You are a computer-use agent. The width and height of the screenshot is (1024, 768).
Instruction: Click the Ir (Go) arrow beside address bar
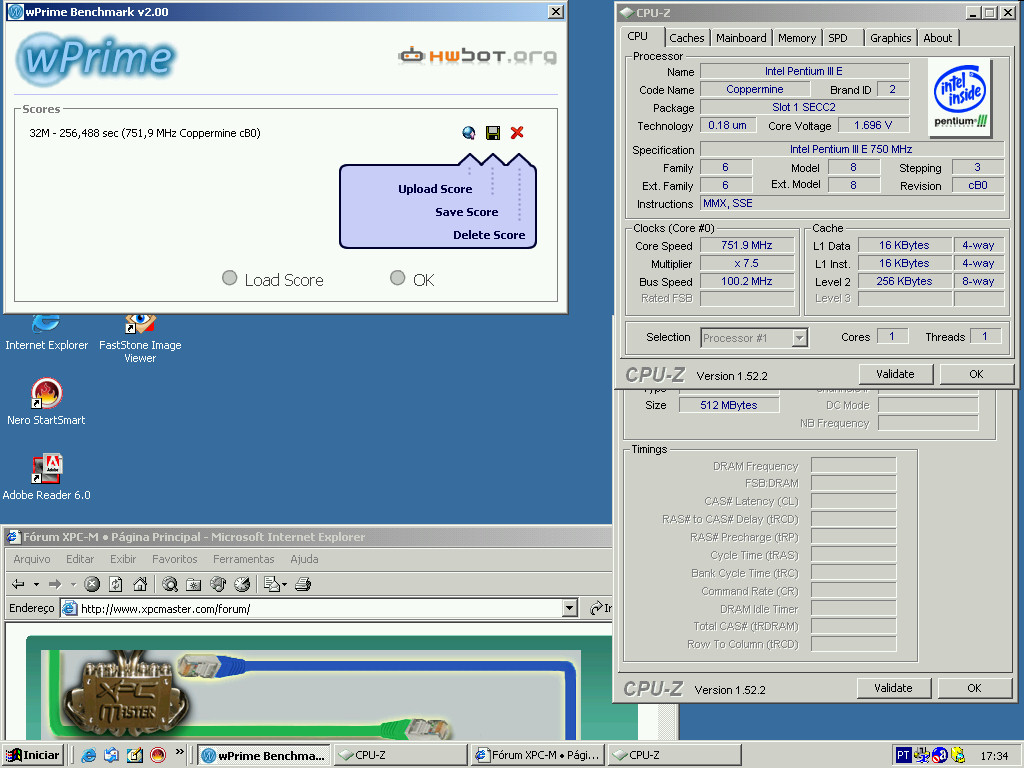(600, 609)
